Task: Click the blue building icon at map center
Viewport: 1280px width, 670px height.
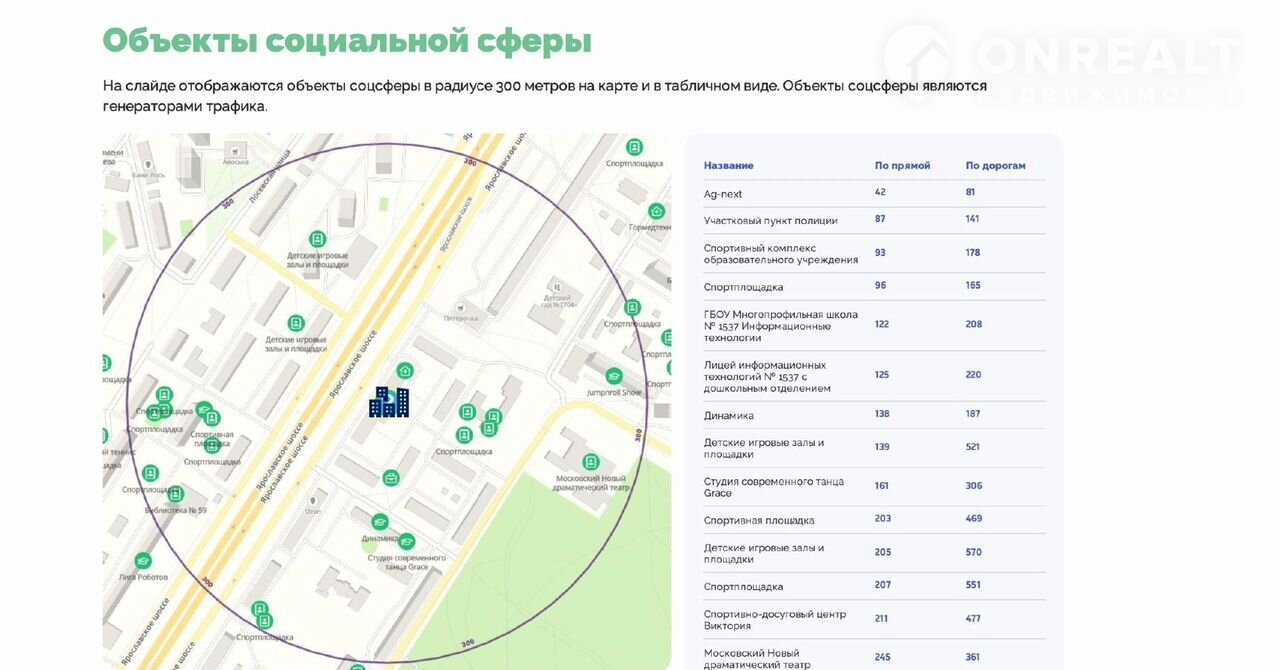Action: click(389, 402)
